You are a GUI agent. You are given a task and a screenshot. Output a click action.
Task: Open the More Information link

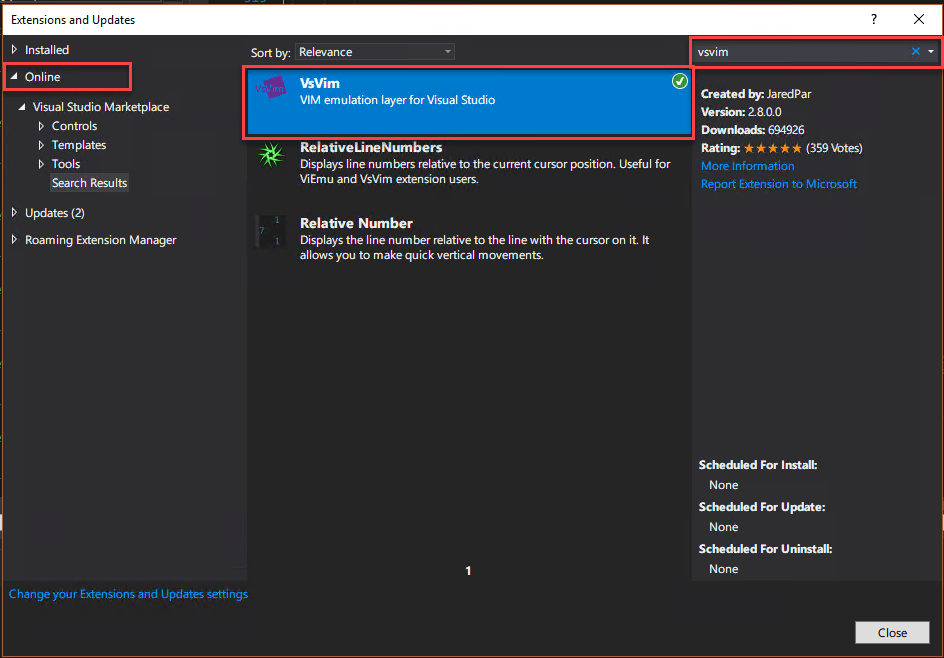(x=747, y=166)
